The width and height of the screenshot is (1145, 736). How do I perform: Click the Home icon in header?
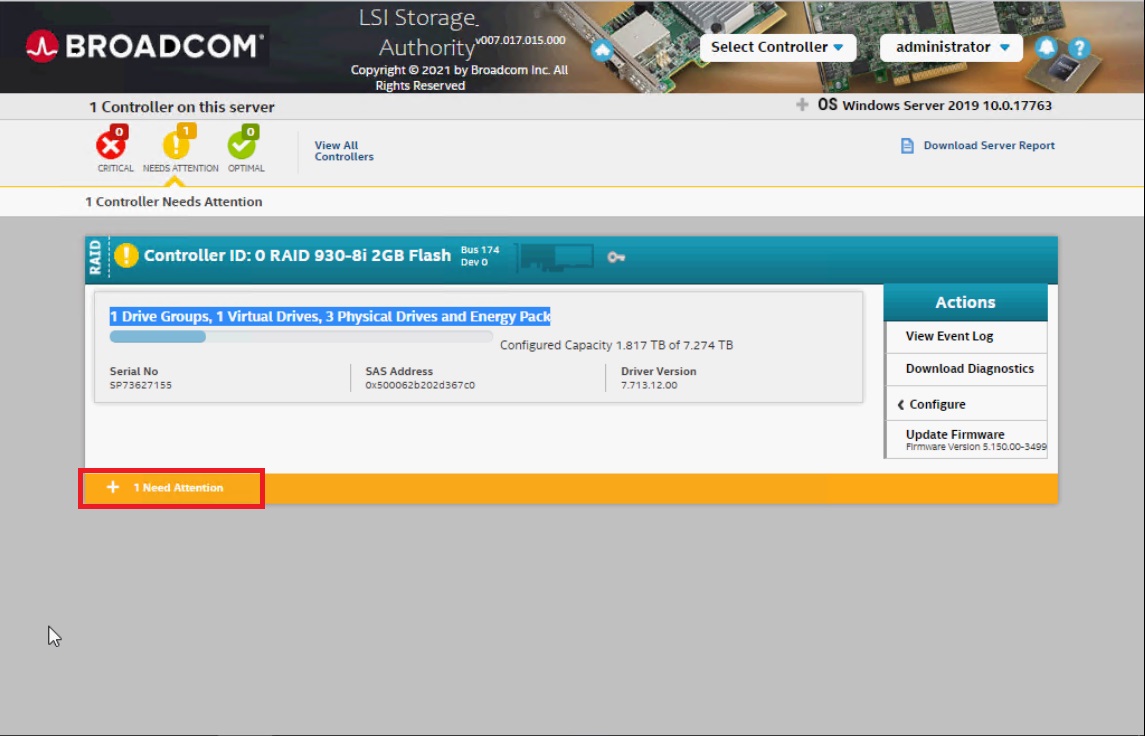tap(602, 49)
